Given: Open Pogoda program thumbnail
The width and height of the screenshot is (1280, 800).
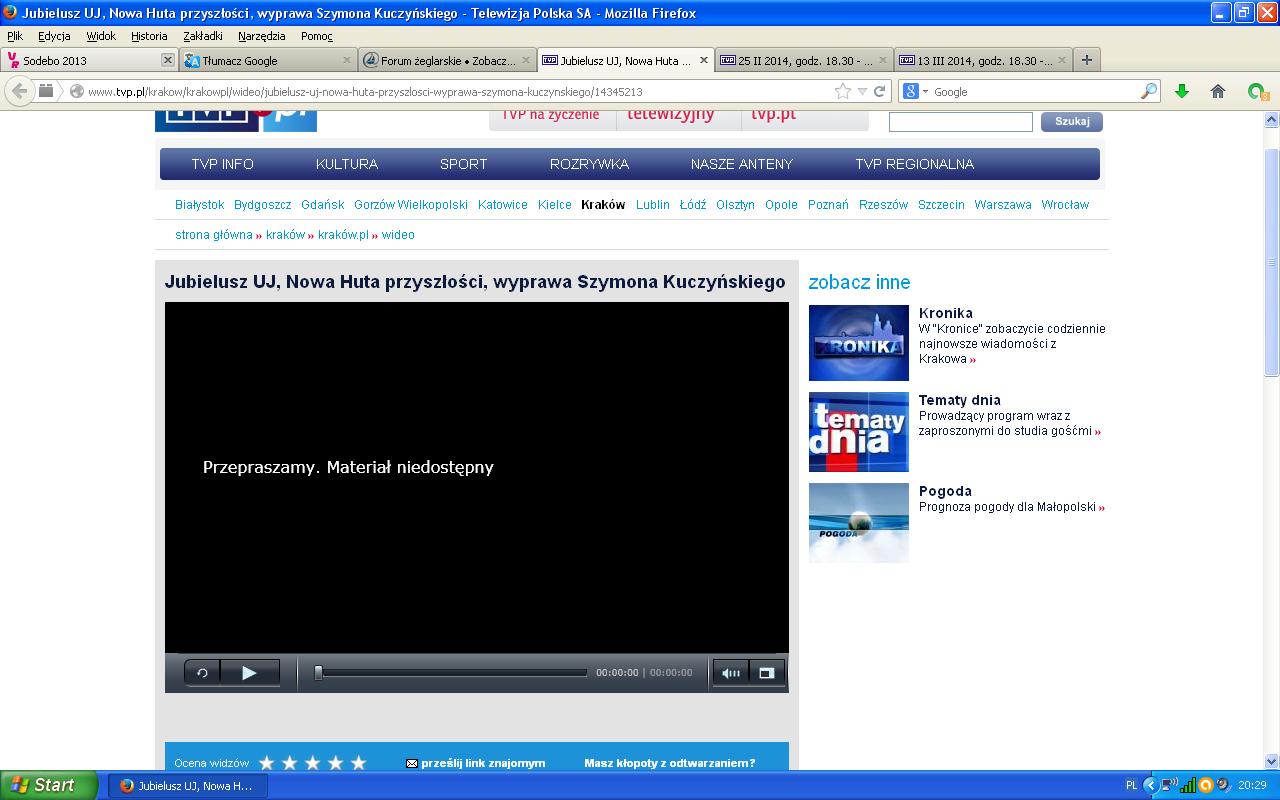Looking at the screenshot, I should pos(858,523).
